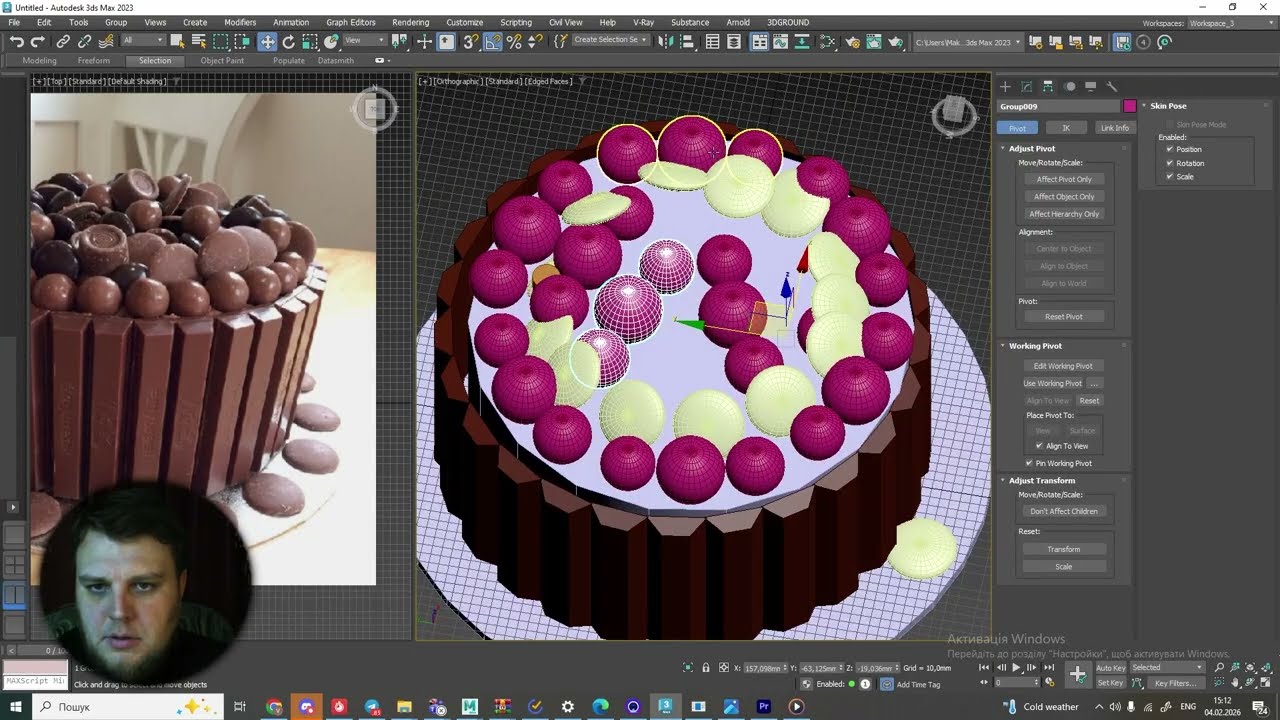The height and width of the screenshot is (720, 1280).
Task: Collapse the Working Pivot rollout
Action: (1035, 346)
